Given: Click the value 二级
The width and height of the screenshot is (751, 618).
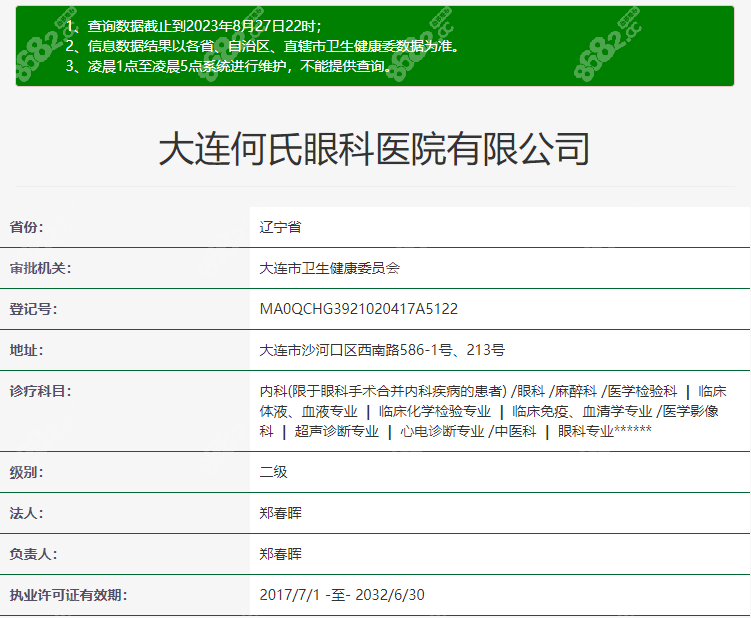Looking at the screenshot, I should tap(273, 472).
